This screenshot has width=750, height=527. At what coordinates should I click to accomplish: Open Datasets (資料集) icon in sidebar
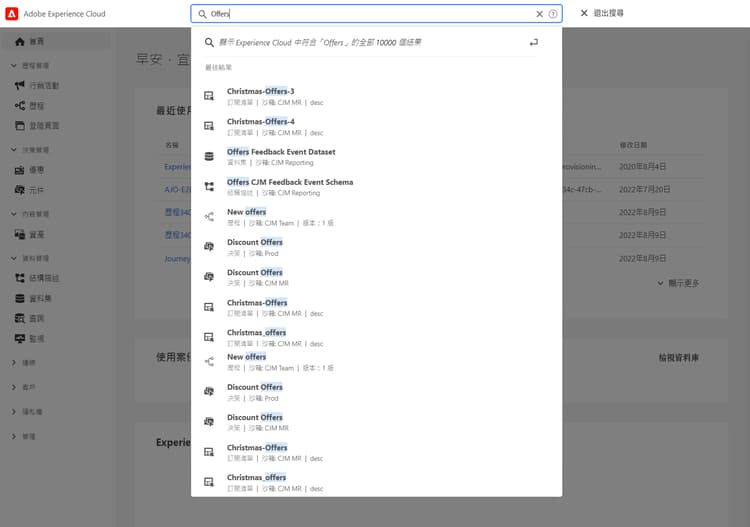tap(20, 298)
